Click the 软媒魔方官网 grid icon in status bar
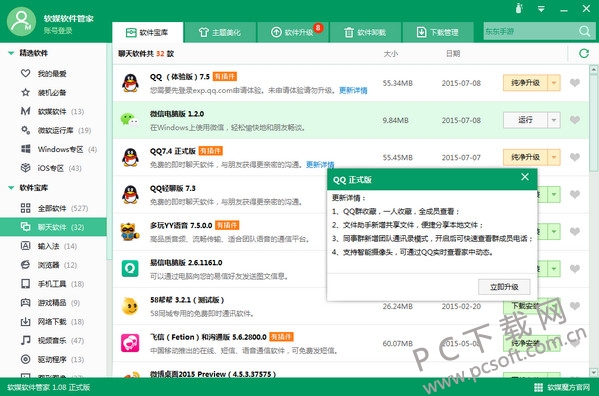The image size is (599, 396). tap(538, 387)
